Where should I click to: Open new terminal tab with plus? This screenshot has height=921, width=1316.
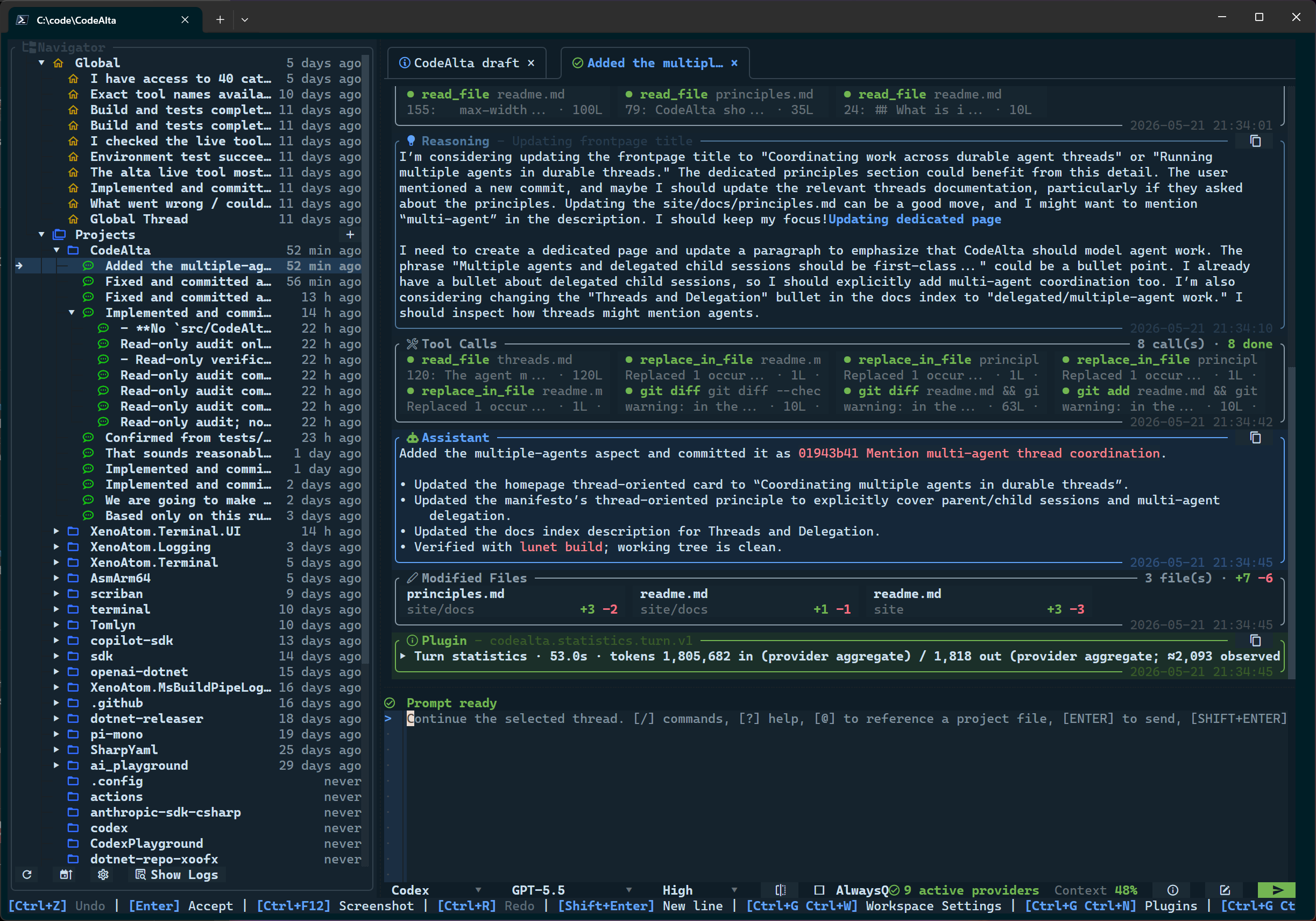[220, 19]
